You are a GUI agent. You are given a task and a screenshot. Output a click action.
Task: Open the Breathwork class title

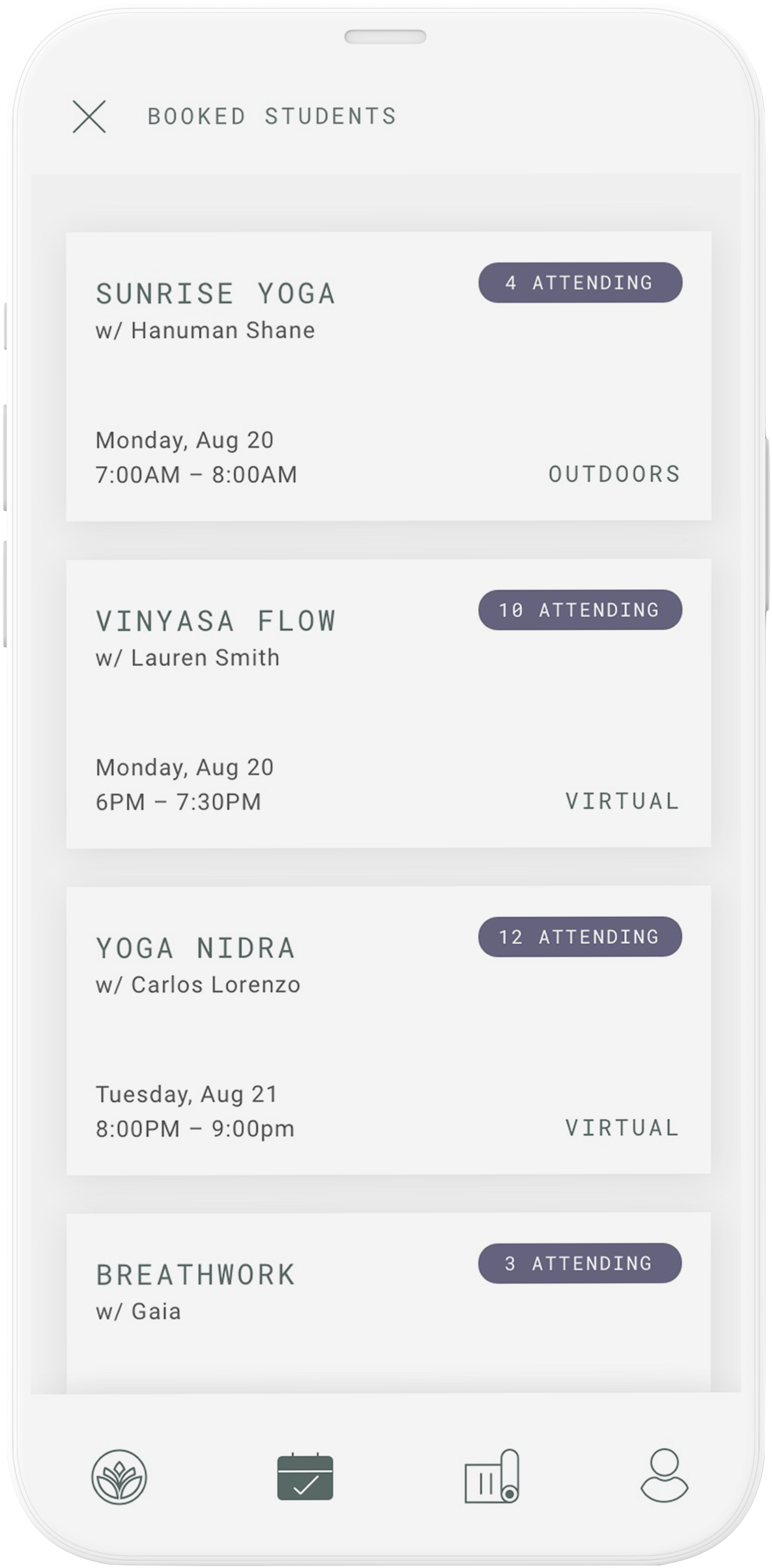(195, 1275)
